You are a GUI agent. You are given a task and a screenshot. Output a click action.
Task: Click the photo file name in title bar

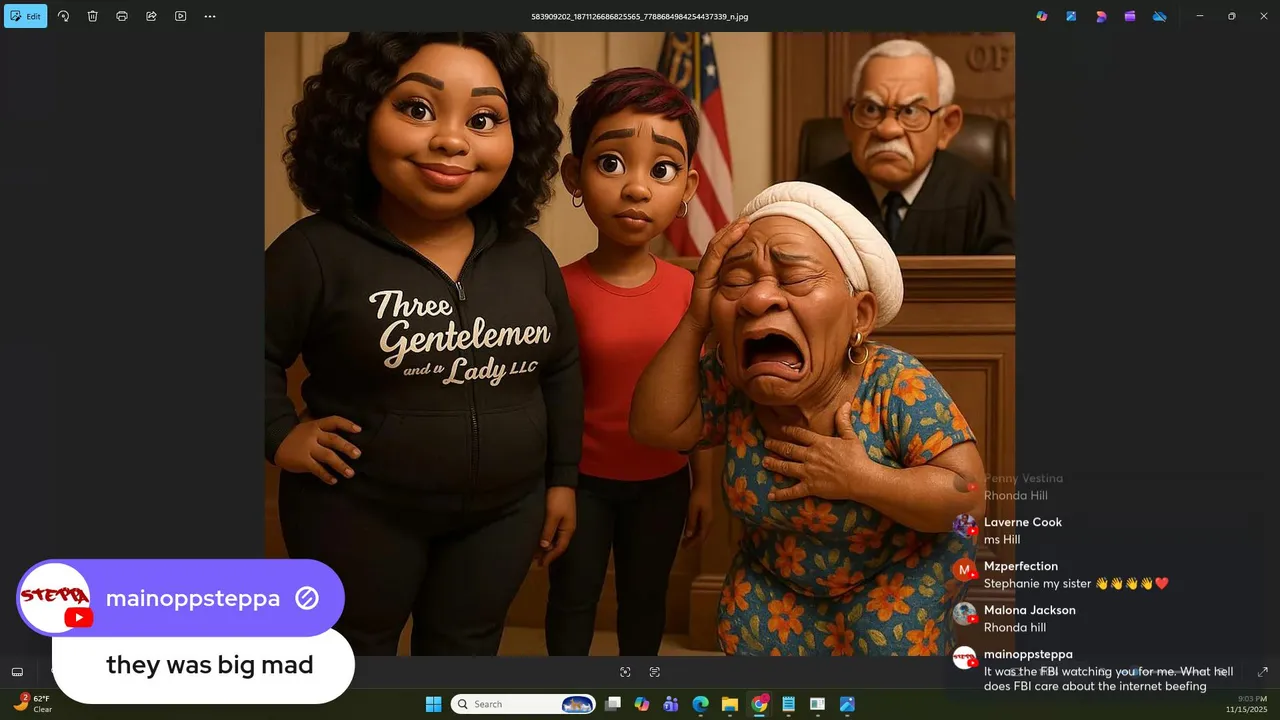coord(640,17)
